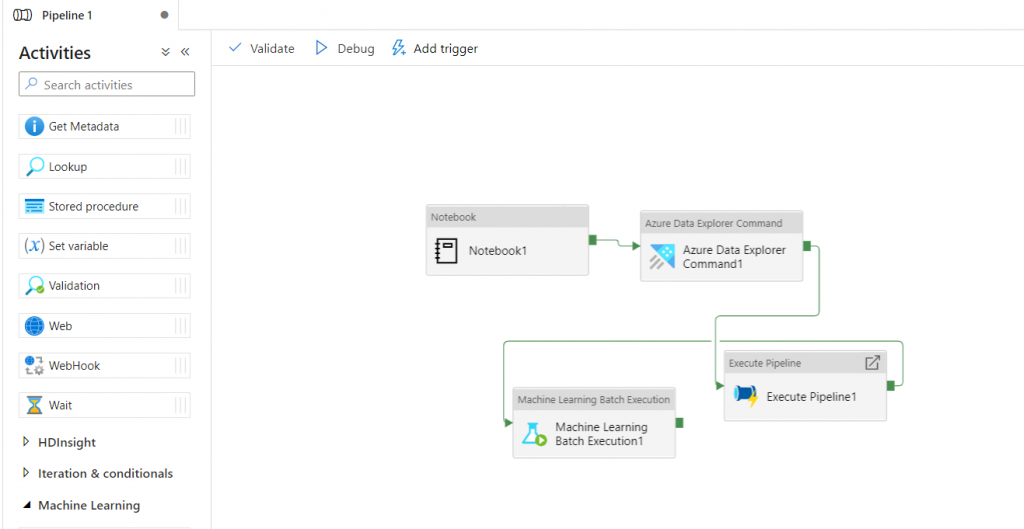The width and height of the screenshot is (1024, 529).
Task: Click the Add trigger button
Action: [434, 48]
